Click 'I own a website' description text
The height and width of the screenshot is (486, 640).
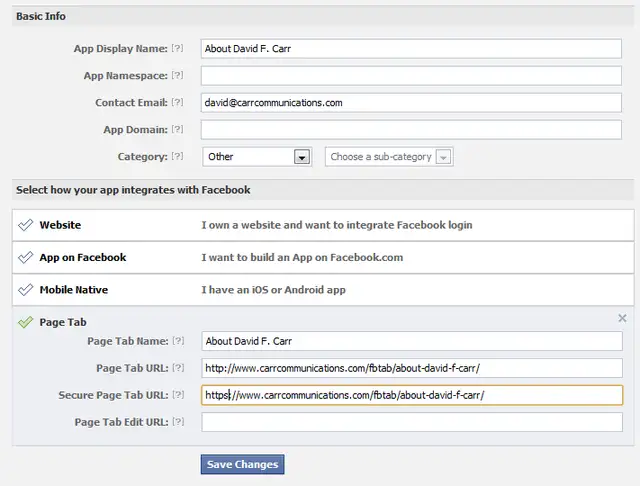pos(337,225)
